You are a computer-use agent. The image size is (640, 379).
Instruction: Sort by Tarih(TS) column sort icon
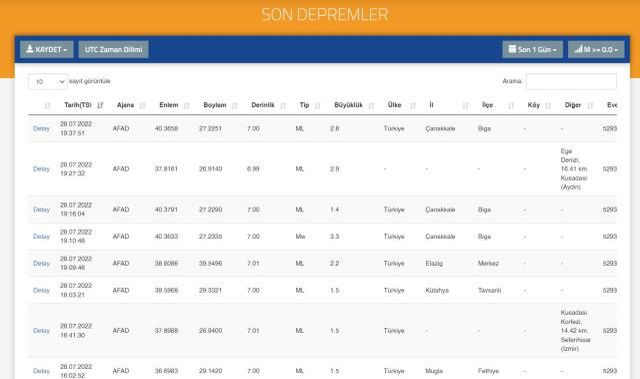(x=100, y=105)
